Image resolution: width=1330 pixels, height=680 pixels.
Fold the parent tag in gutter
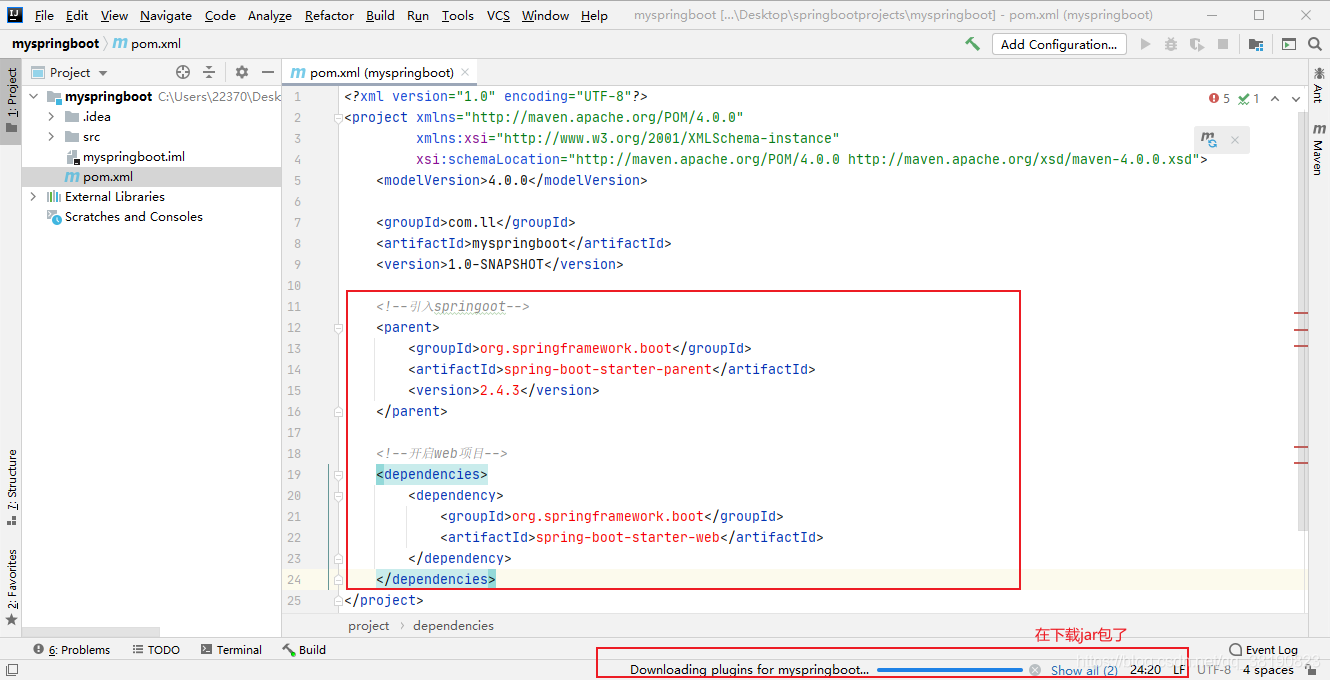(x=338, y=327)
